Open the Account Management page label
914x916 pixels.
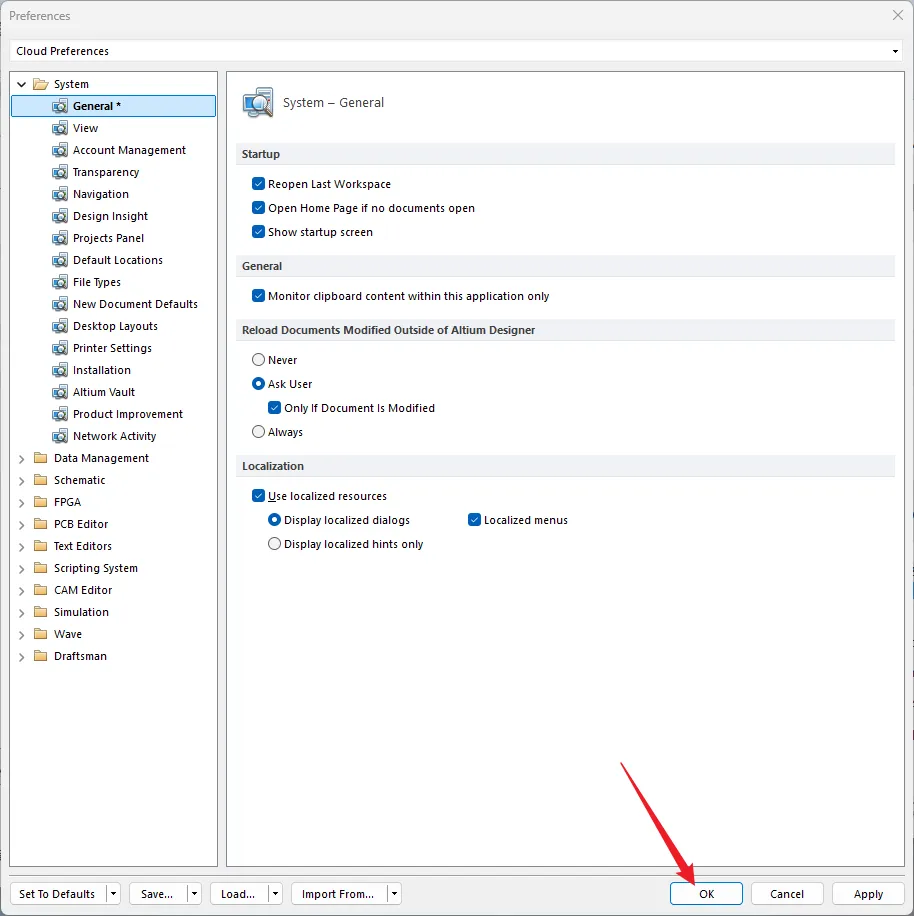coord(129,150)
